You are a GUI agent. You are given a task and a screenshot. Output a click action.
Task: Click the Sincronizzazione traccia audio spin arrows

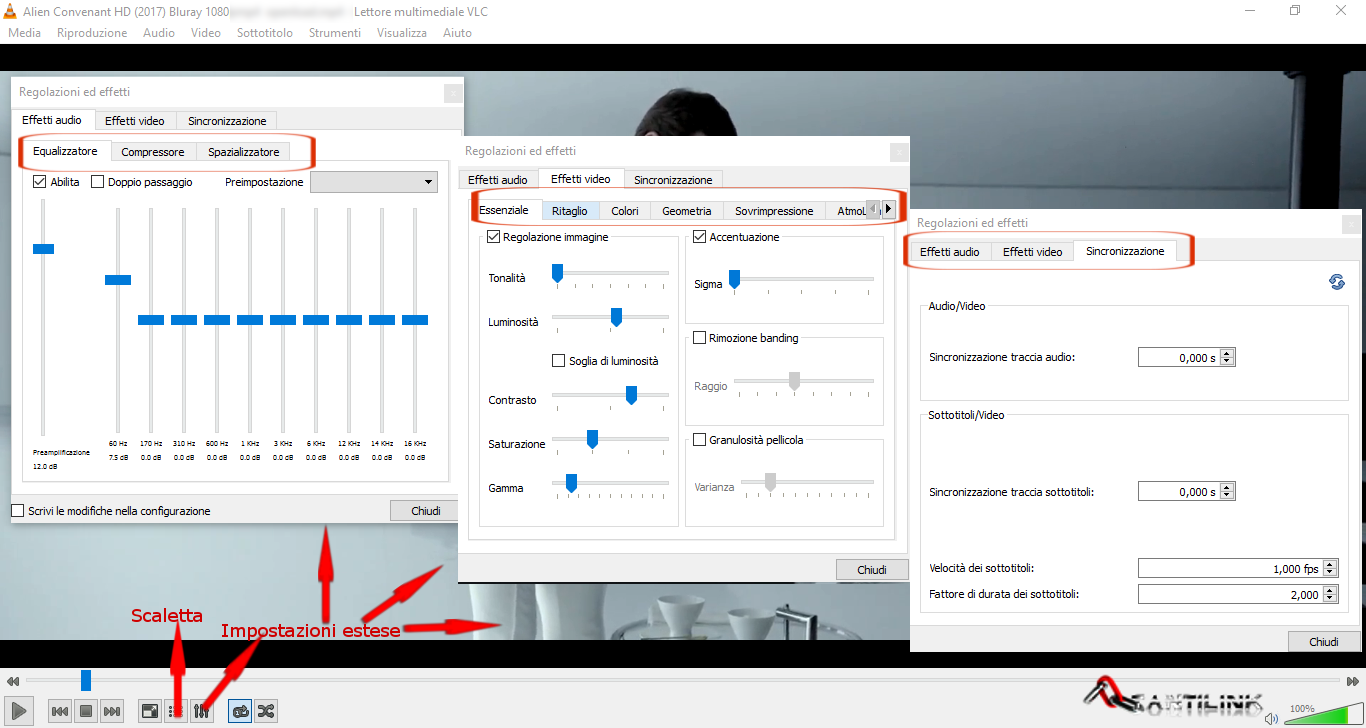1228,357
